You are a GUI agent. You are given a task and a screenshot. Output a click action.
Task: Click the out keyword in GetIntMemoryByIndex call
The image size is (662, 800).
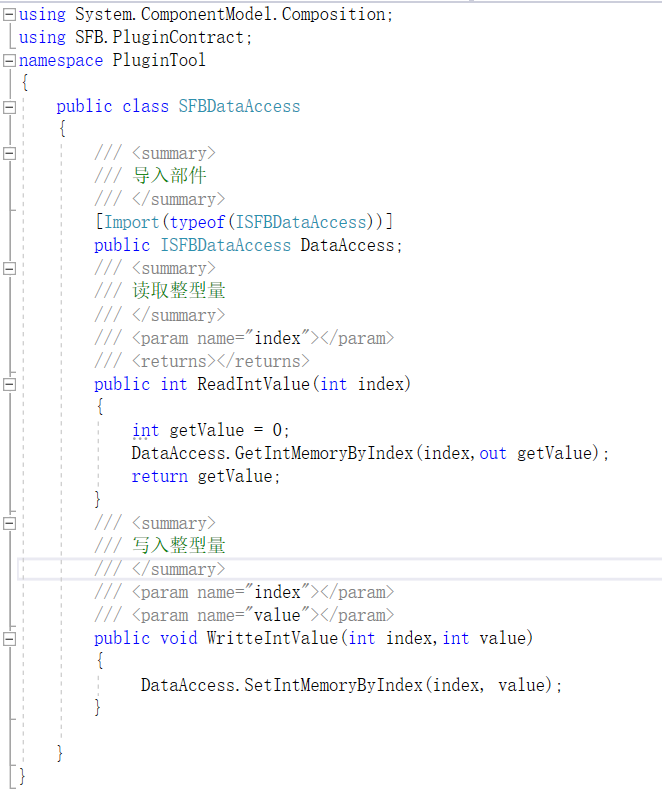[x=493, y=453]
